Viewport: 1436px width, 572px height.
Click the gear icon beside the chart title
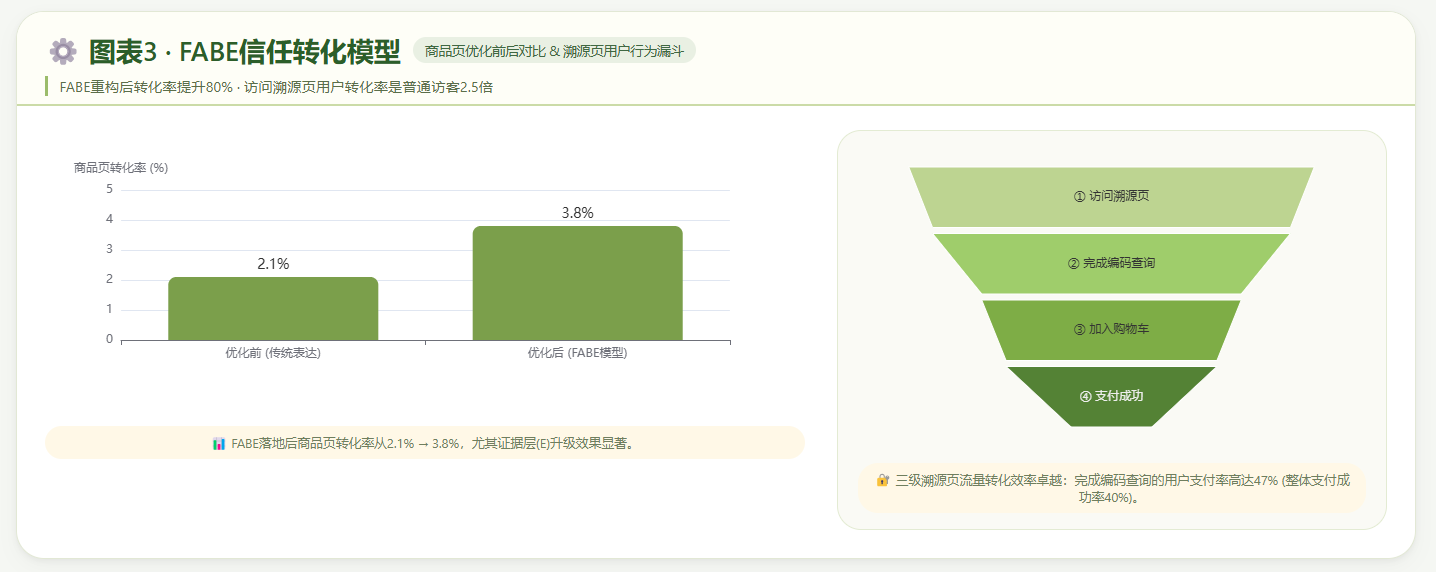63,52
